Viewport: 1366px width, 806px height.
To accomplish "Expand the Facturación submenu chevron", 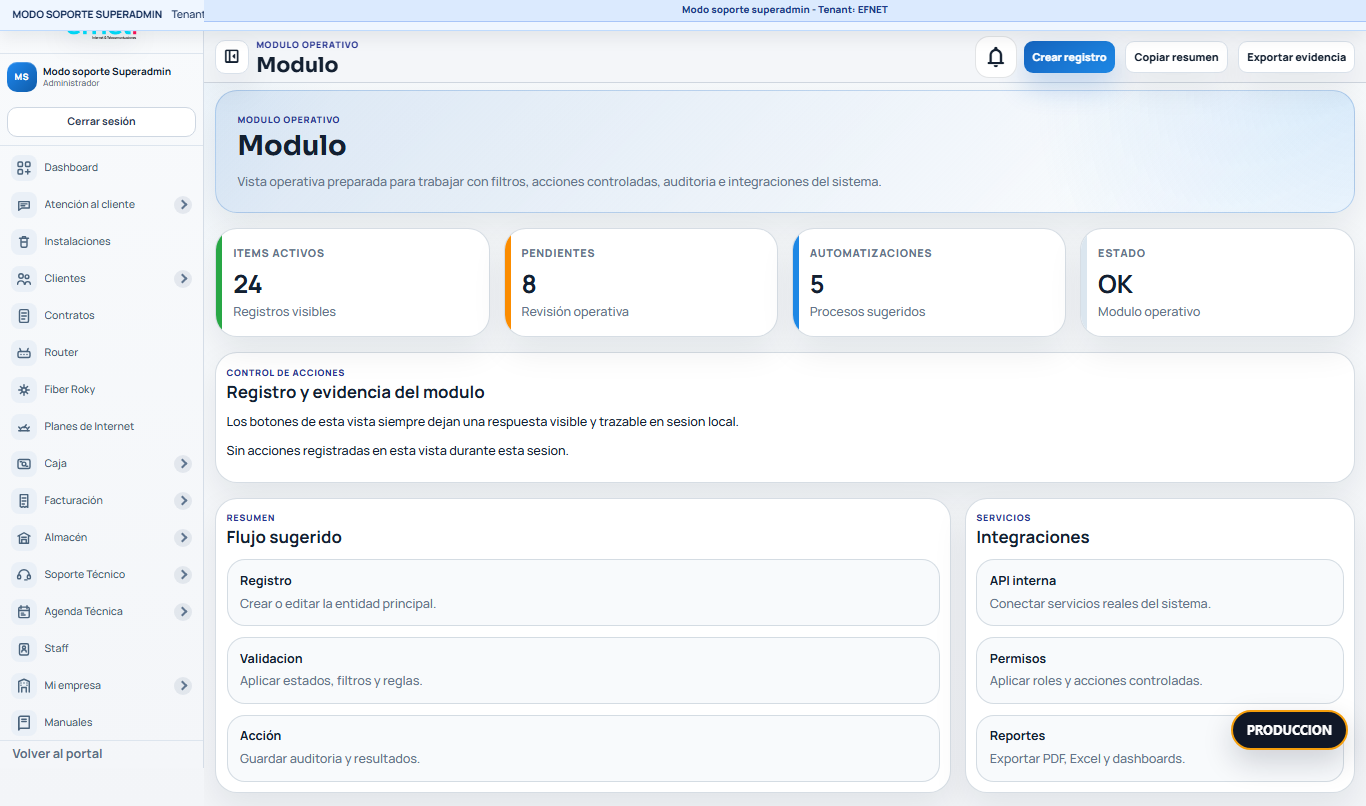I will pyautogui.click(x=183, y=501).
